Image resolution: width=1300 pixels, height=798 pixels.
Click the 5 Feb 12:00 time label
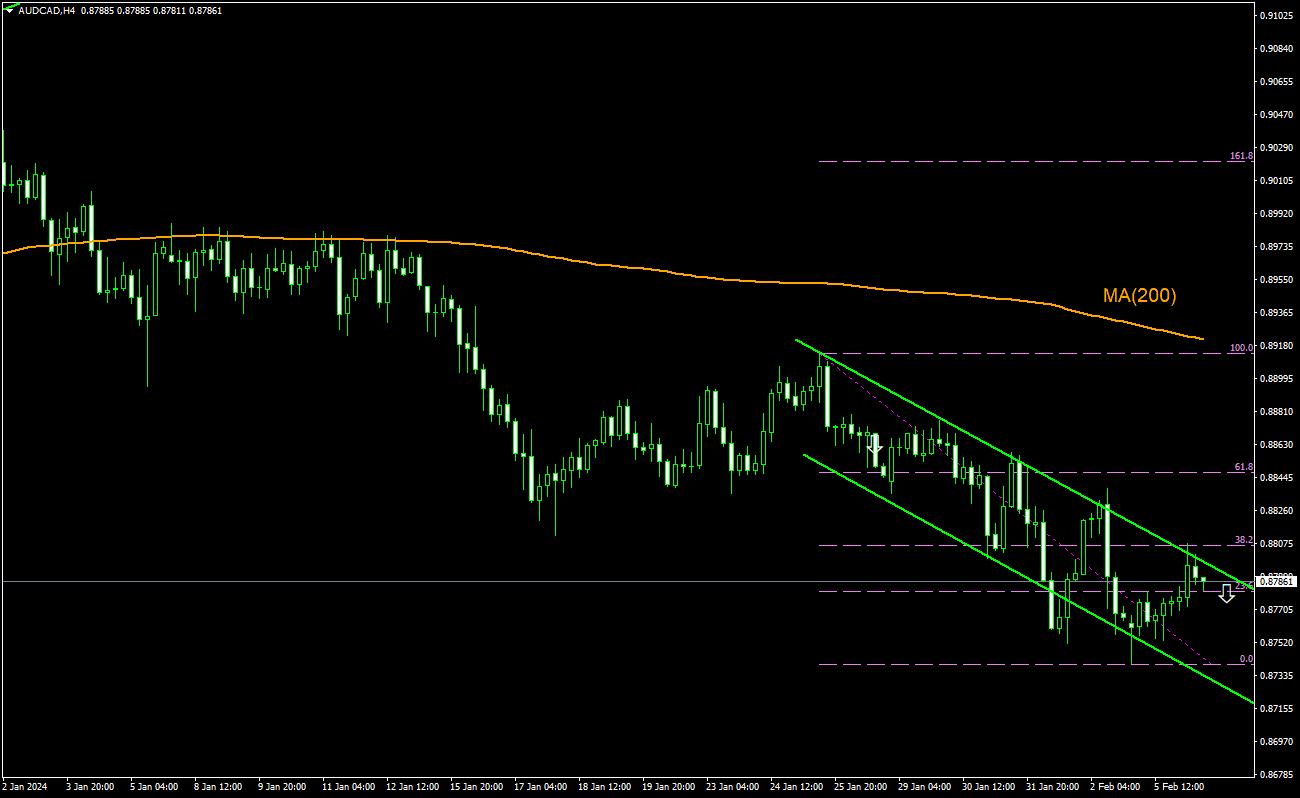(x=1180, y=787)
